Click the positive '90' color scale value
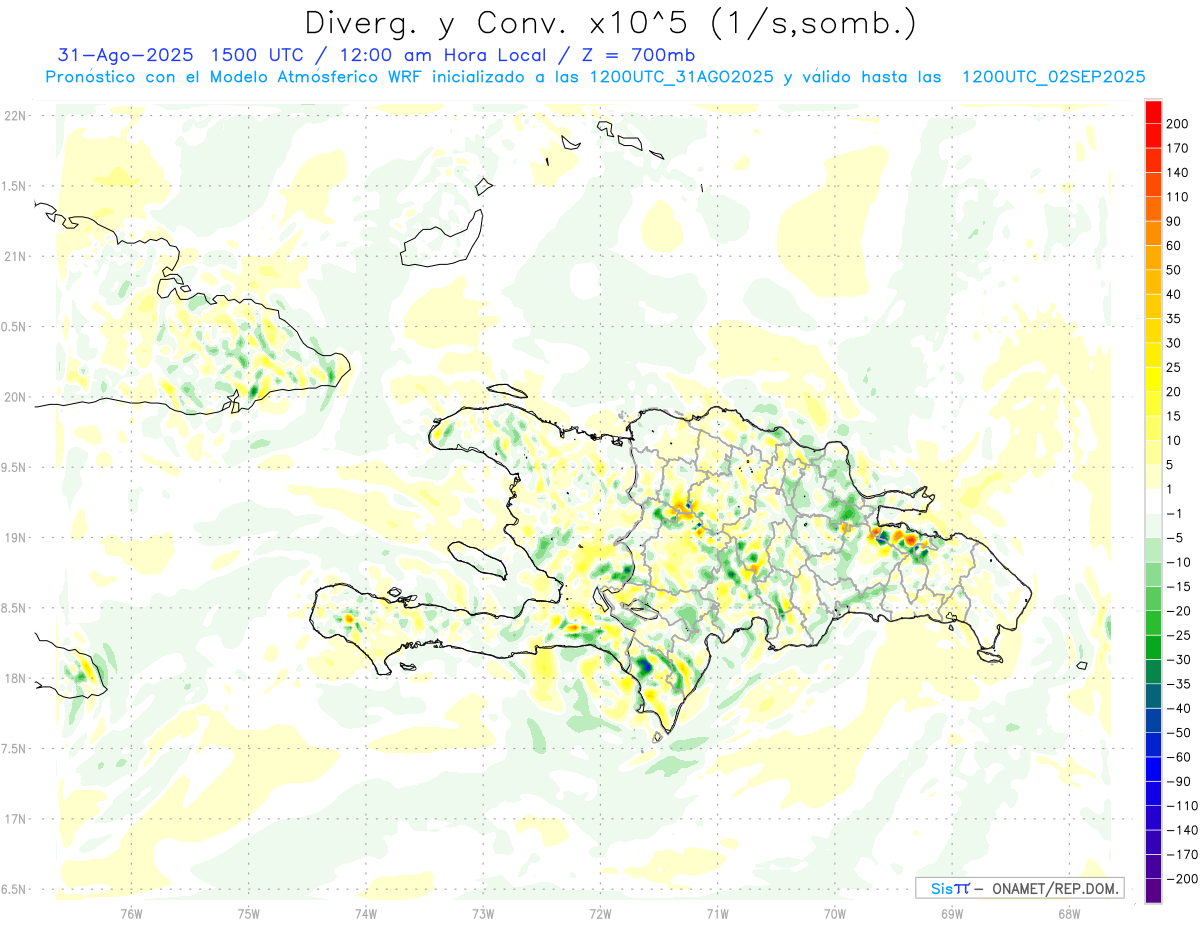Image resolution: width=1200 pixels, height=927 pixels. coord(1174,221)
